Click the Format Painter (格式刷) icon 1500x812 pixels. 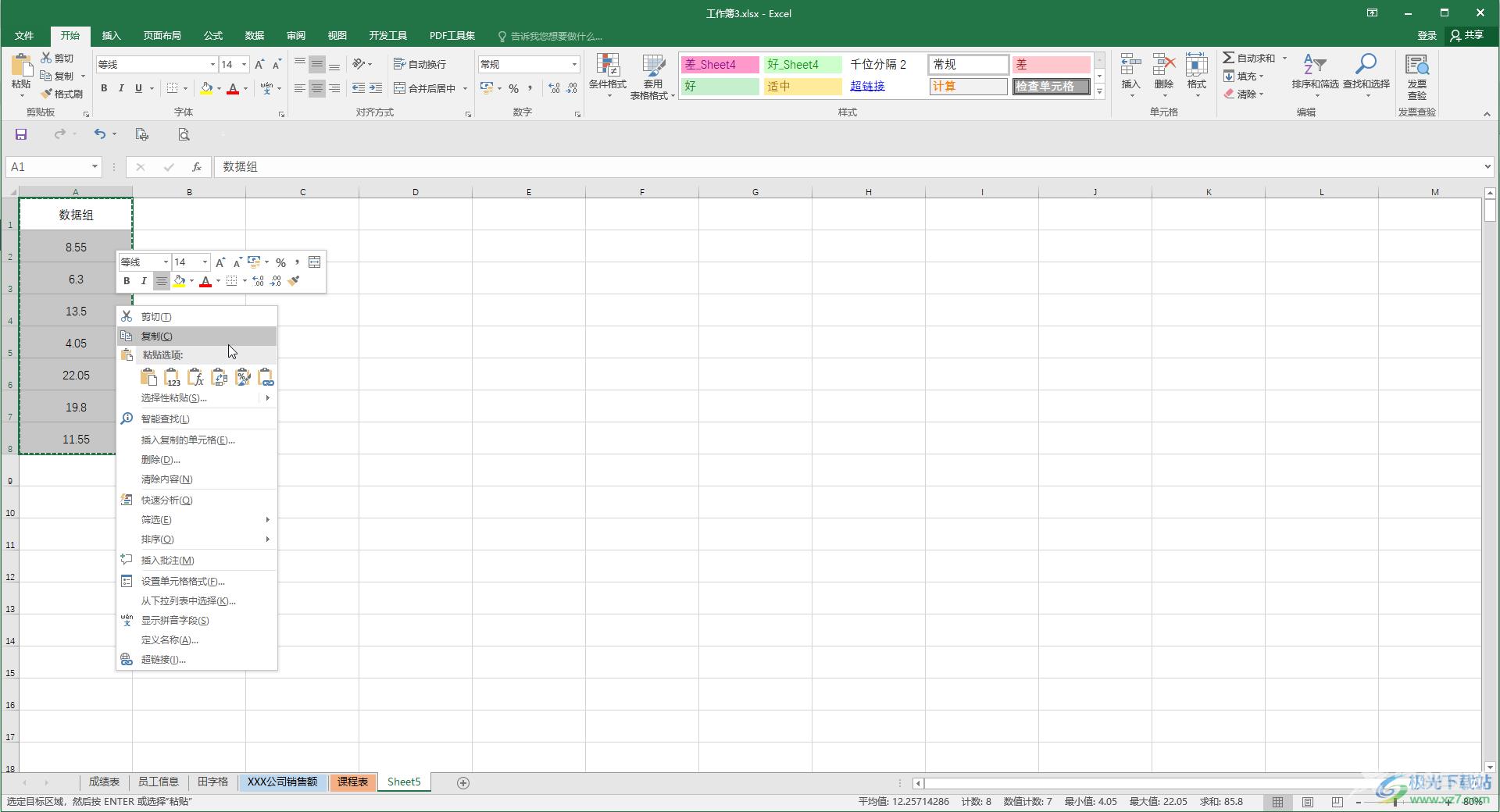coord(47,94)
